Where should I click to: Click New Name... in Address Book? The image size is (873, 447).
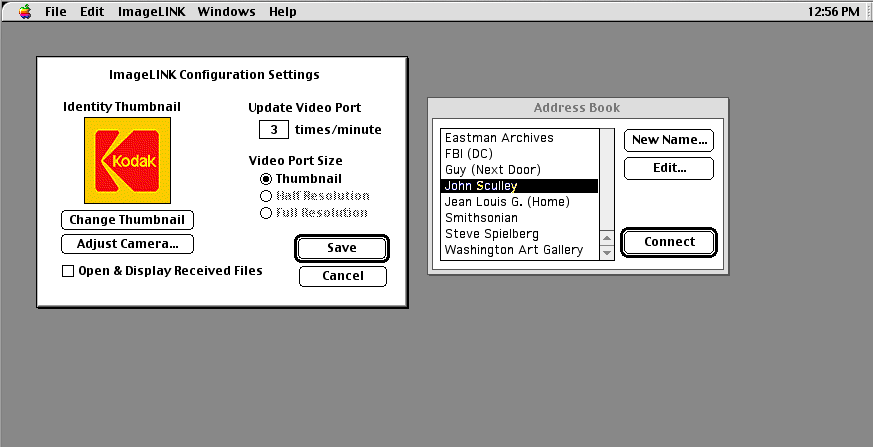click(669, 140)
